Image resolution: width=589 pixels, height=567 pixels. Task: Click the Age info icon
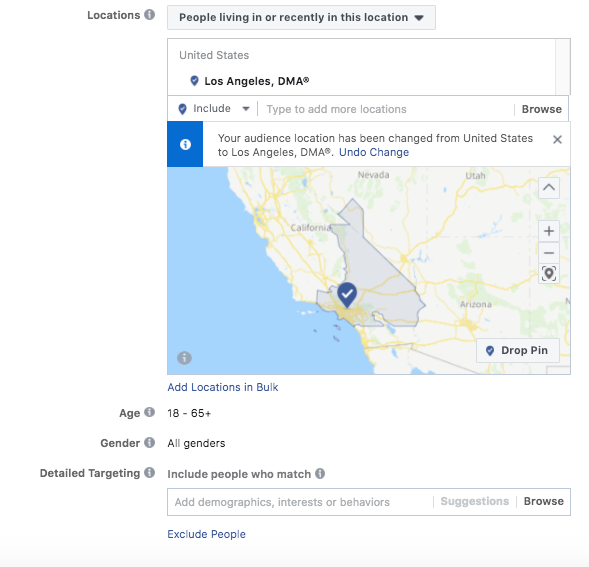click(150, 412)
